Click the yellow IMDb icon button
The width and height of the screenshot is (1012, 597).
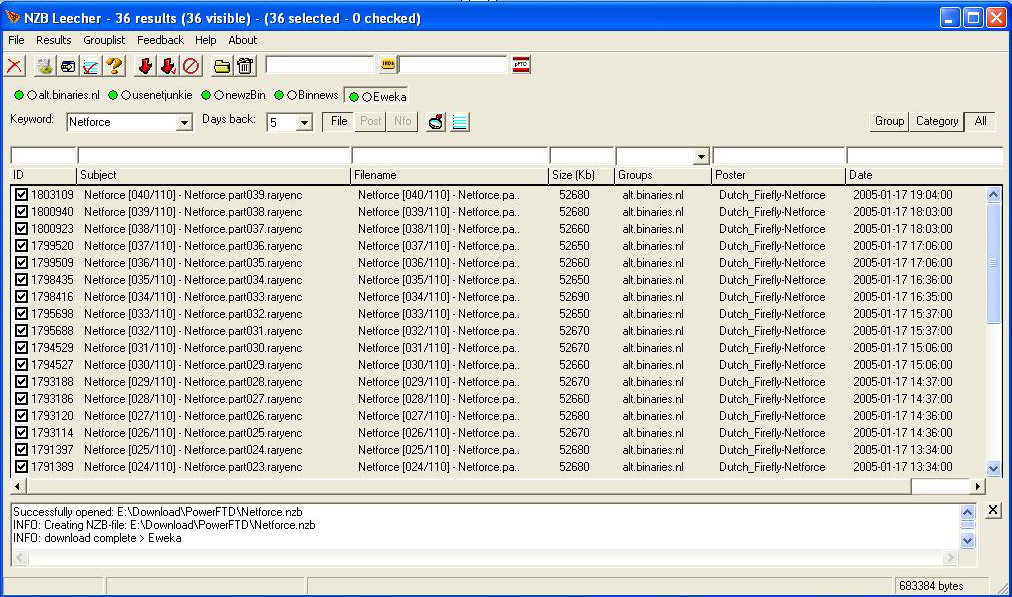click(388, 64)
